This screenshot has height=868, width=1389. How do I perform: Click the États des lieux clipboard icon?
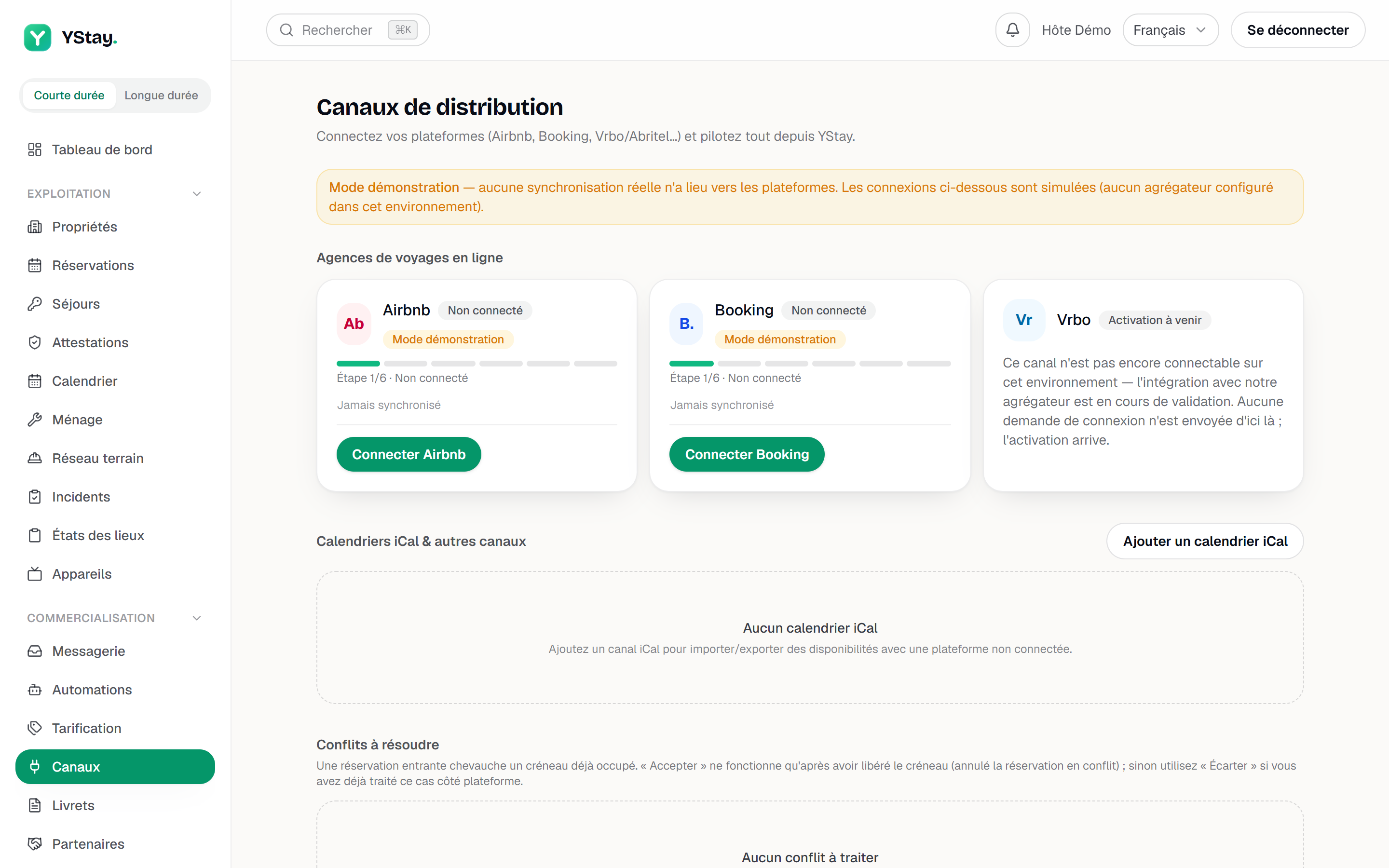[34, 535]
